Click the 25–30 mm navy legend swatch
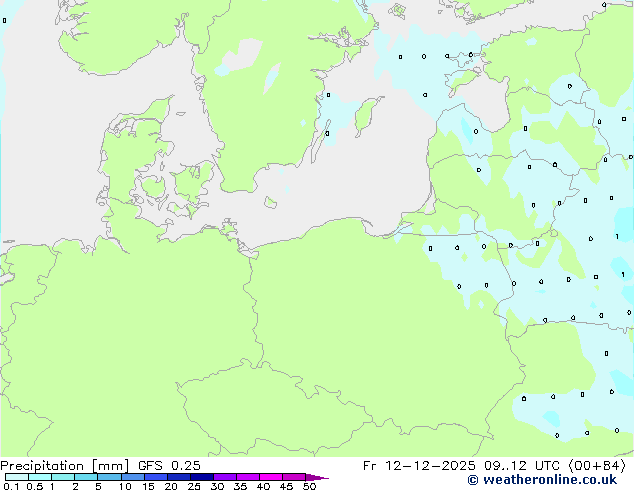The width and height of the screenshot is (634, 490). pyautogui.click(x=202, y=477)
